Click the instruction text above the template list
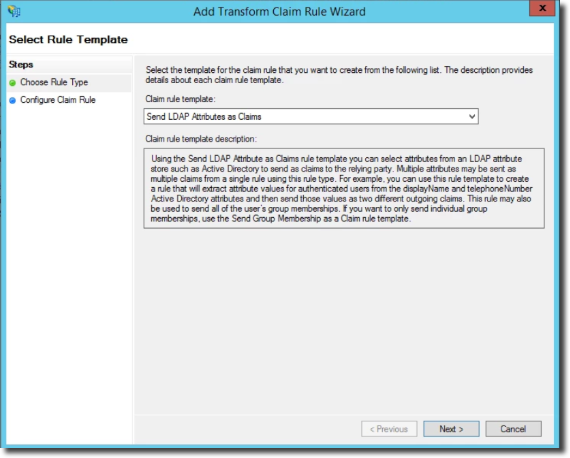This screenshot has height=458, width=570. click(x=339, y=75)
